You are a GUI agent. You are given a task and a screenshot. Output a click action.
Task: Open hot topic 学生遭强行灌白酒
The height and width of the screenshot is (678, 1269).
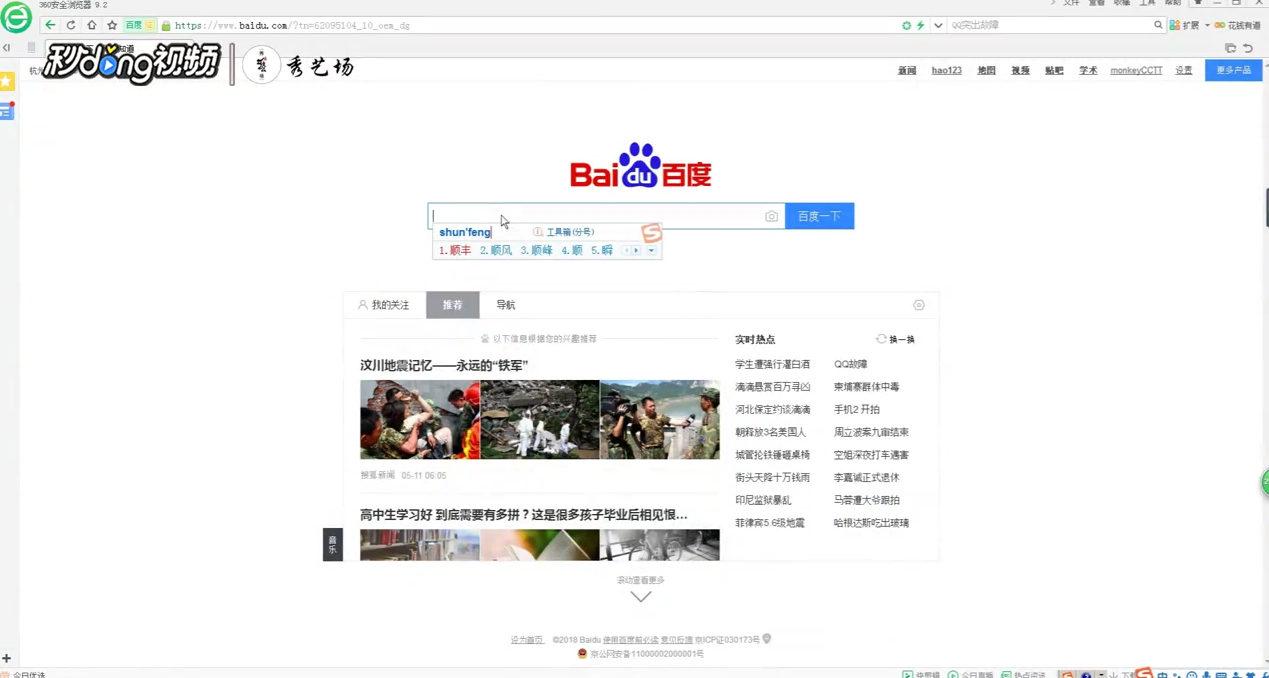pos(773,365)
